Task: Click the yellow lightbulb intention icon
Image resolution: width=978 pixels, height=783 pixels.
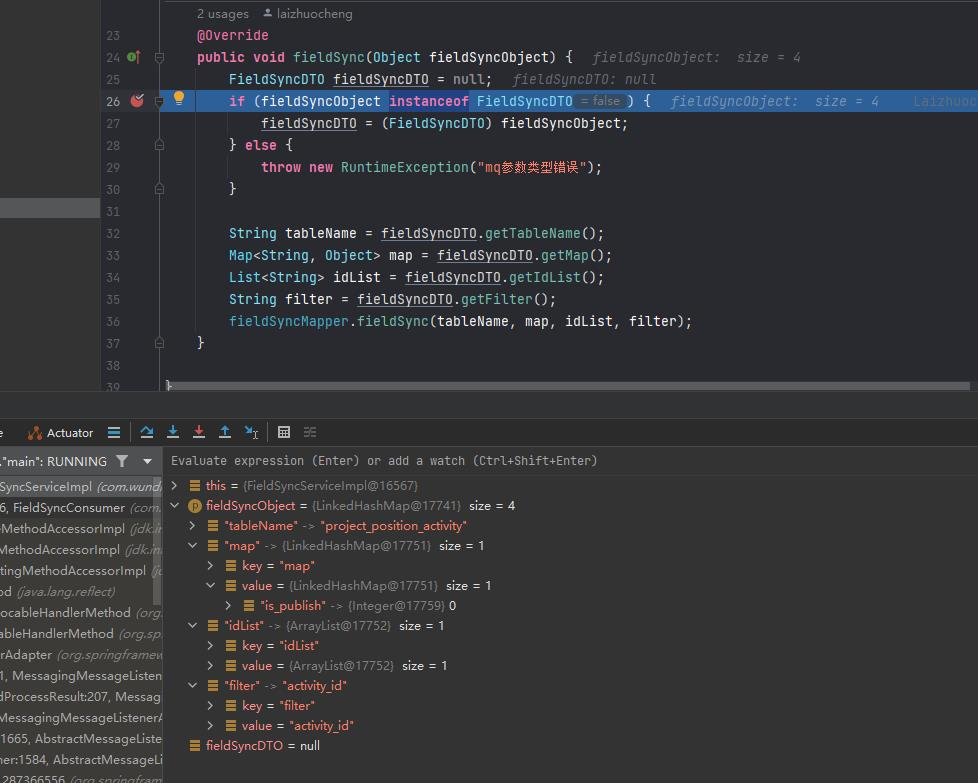Action: 179,98
